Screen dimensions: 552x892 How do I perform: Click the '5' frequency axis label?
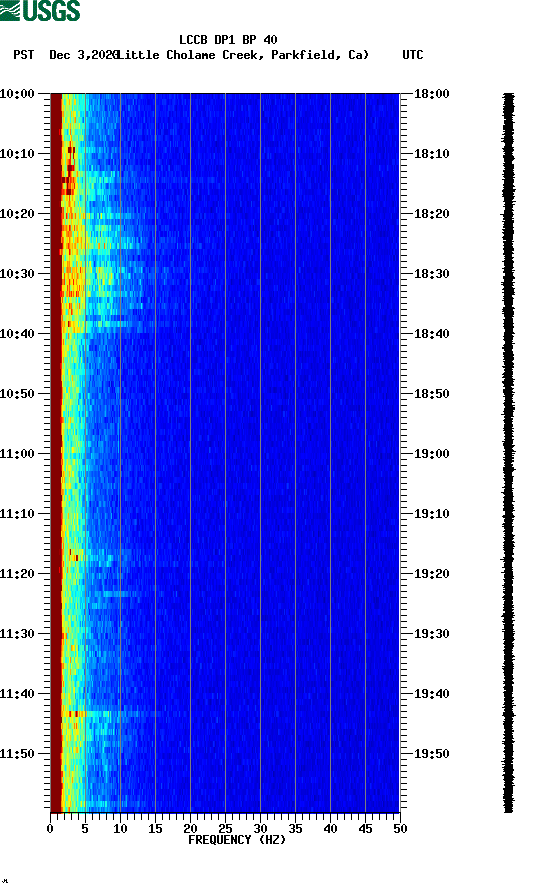pyautogui.click(x=85, y=829)
